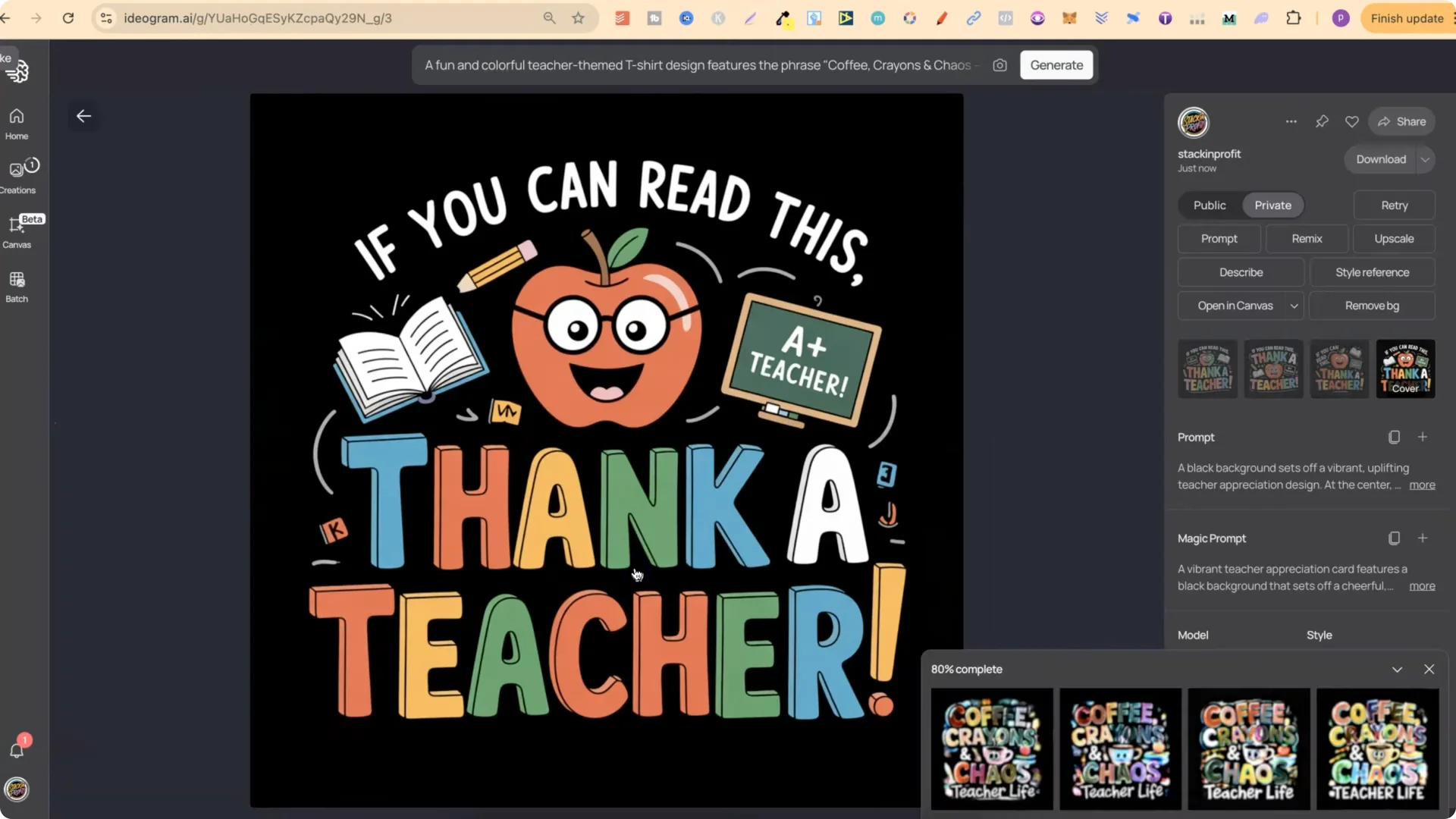This screenshot has width=1456, height=819.
Task: Go back with the left arrow
Action: tap(83, 116)
